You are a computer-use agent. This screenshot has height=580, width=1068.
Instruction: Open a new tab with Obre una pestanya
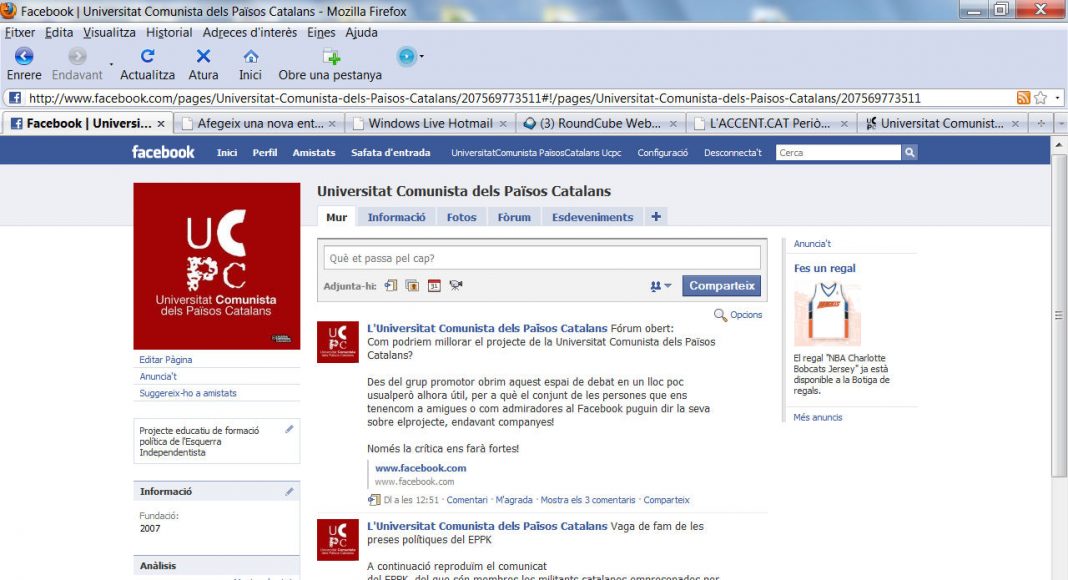[x=331, y=57]
